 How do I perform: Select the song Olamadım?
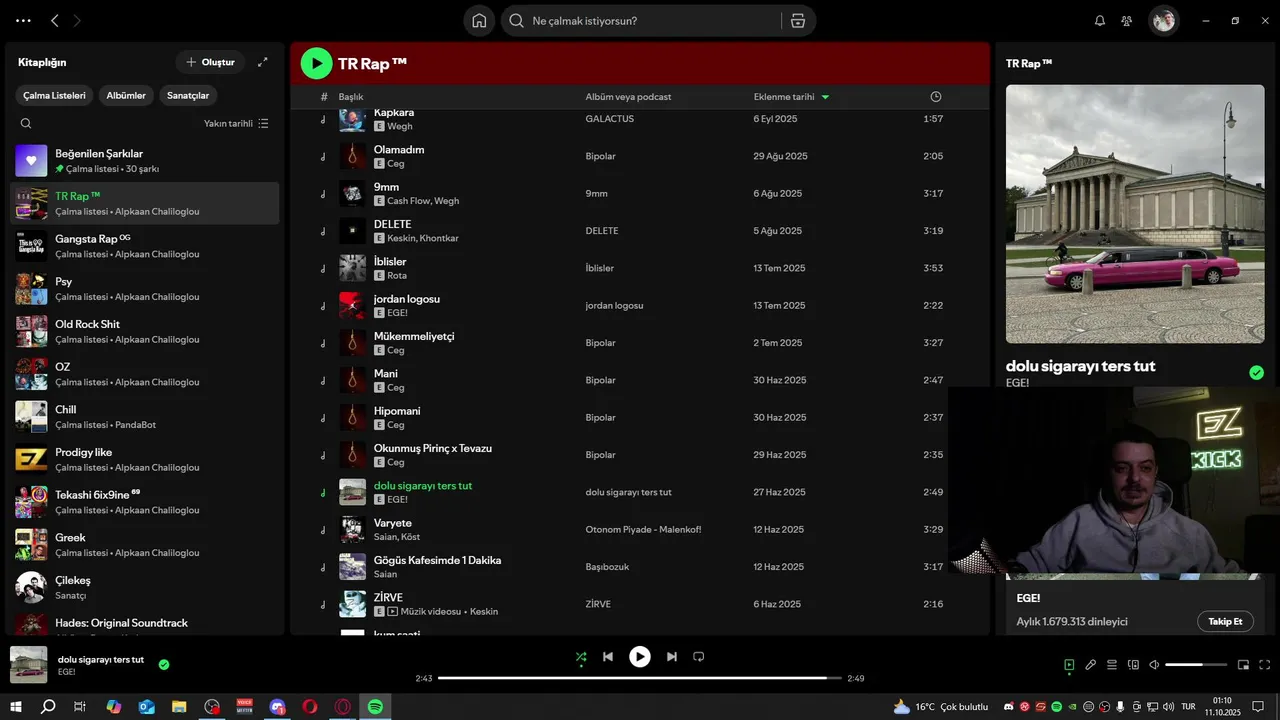pyautogui.click(x=399, y=150)
